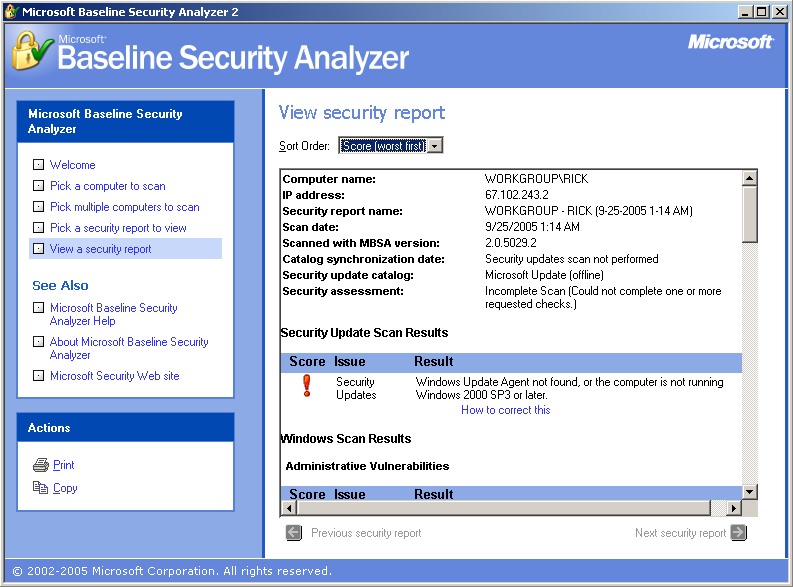Click the Incomplete Scan assessment text
The image size is (793, 587).
(x=603, y=297)
